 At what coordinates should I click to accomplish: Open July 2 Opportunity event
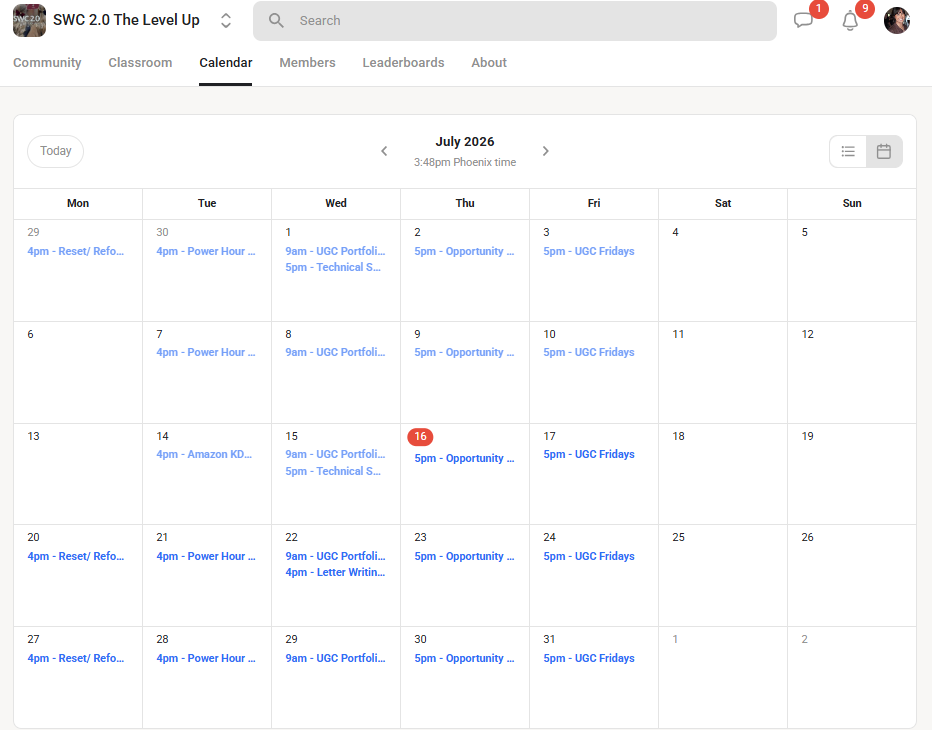coord(464,251)
